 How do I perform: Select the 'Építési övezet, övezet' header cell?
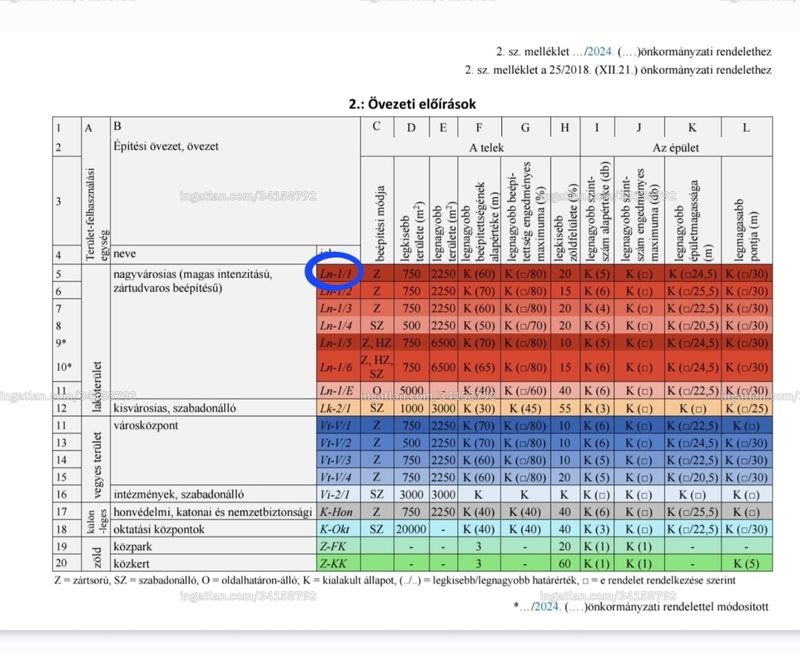(166, 146)
